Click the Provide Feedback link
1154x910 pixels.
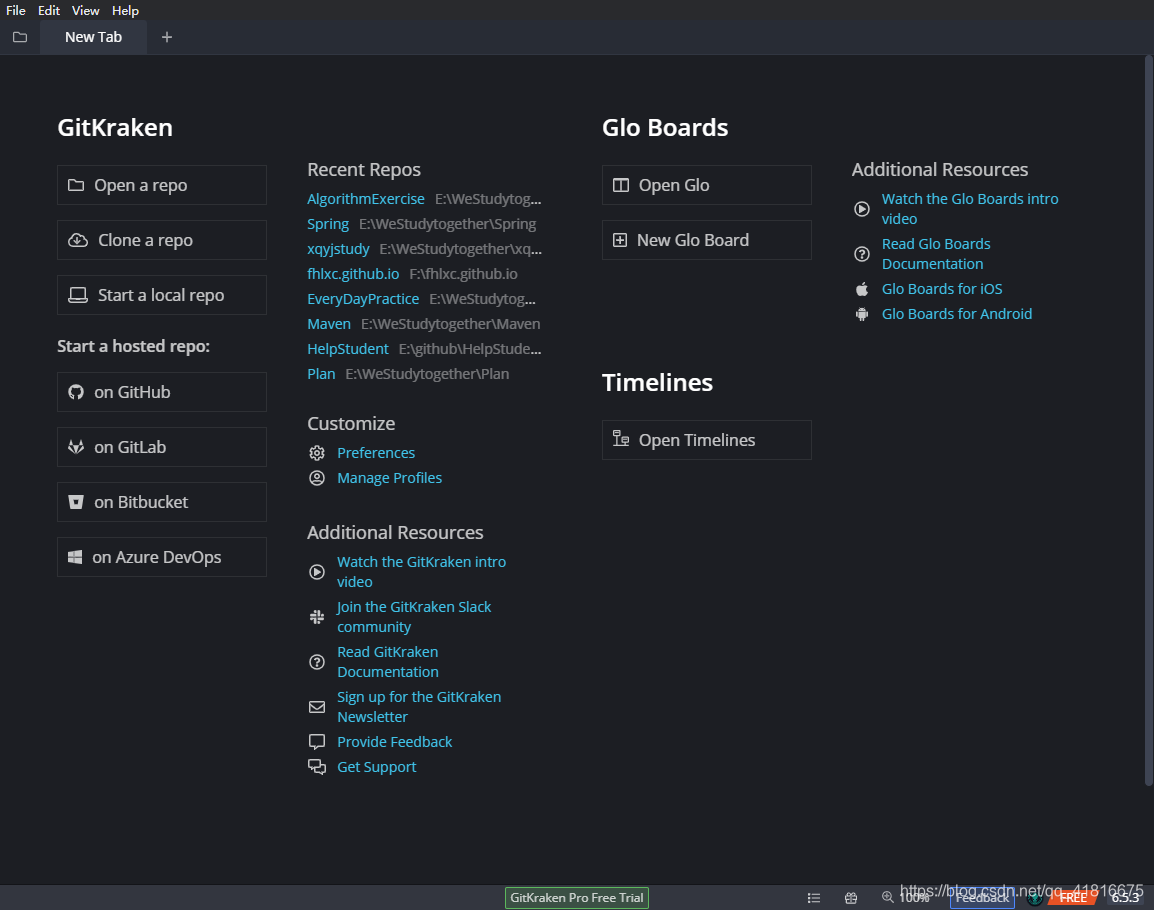(394, 741)
